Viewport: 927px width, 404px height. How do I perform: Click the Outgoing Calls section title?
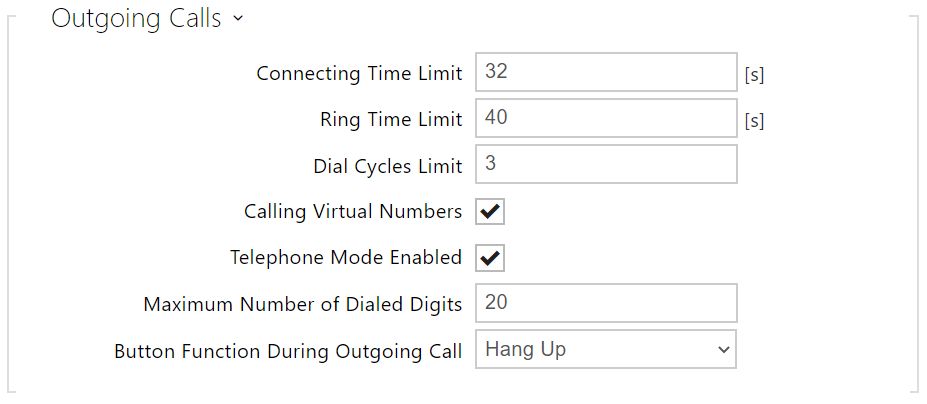point(136,19)
